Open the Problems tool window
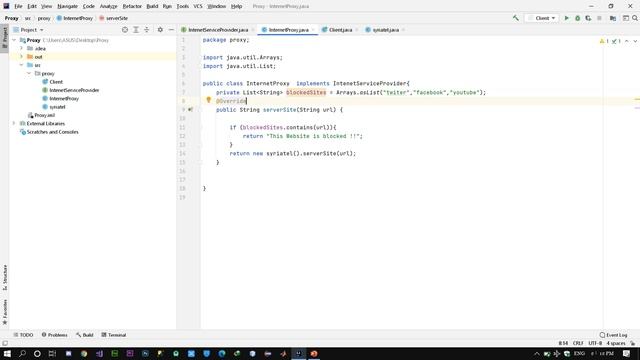Screen dimensions: 640x360 (x=54, y=335)
